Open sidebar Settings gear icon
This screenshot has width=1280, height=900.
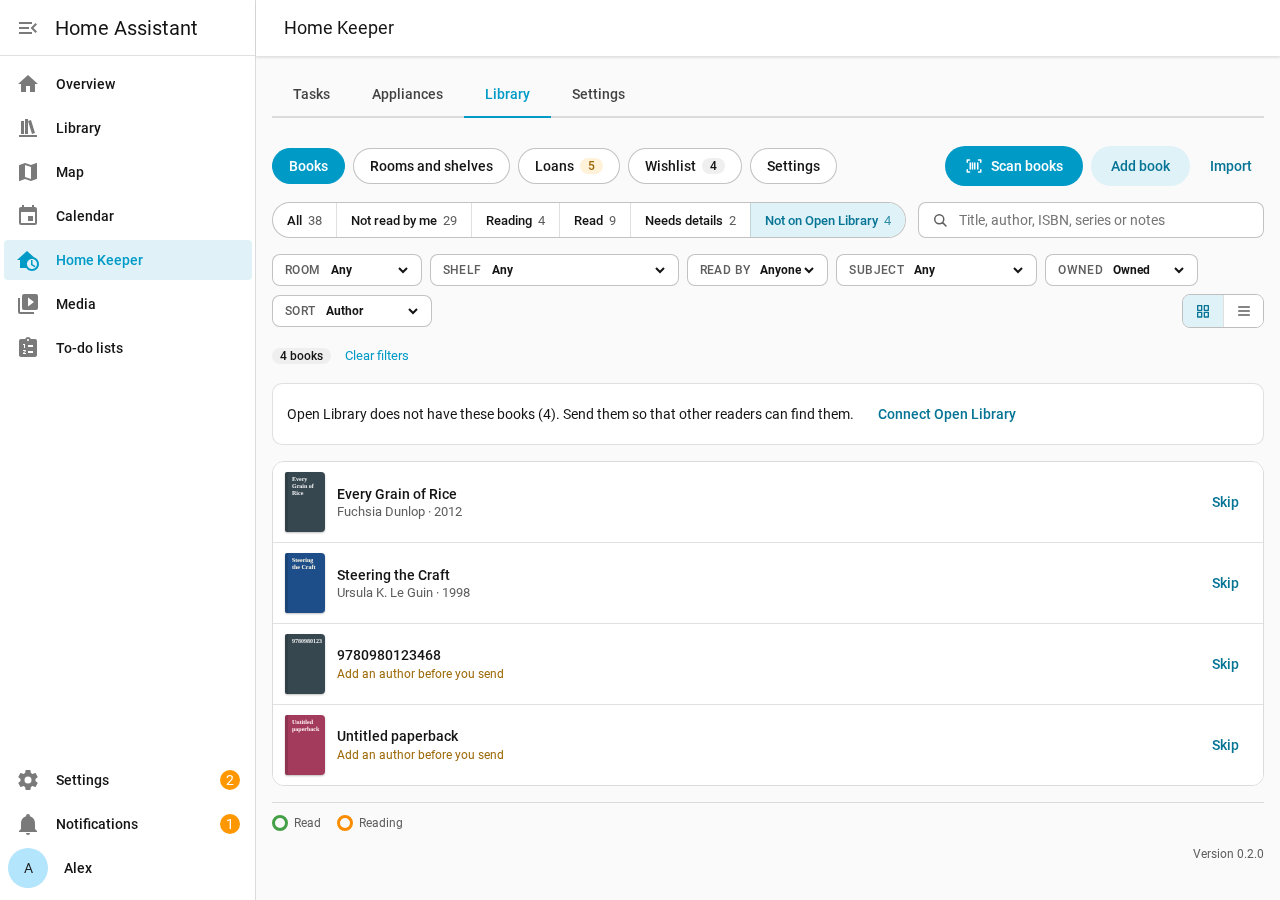28,780
